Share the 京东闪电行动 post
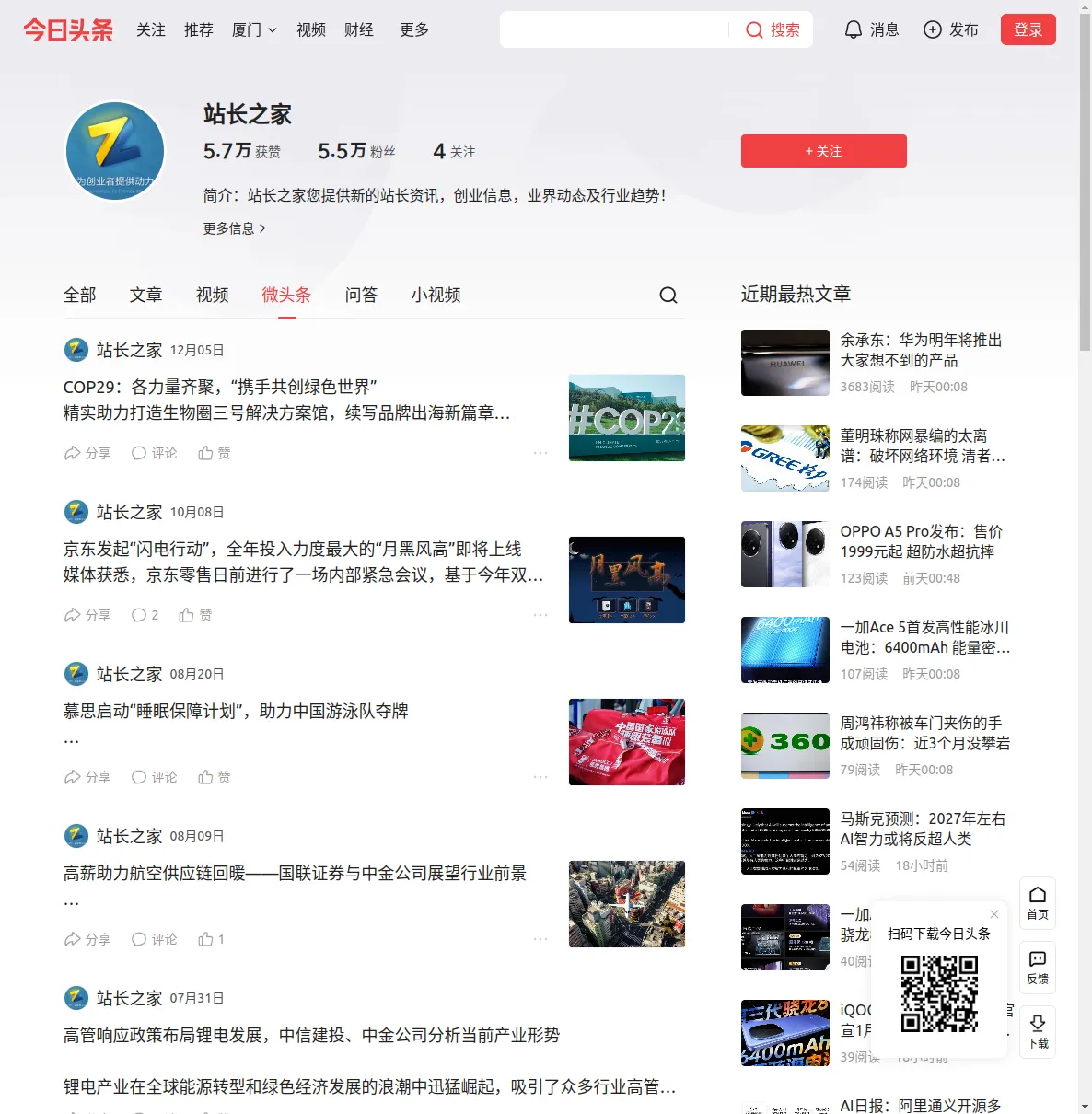The image size is (1092, 1114). click(x=87, y=615)
